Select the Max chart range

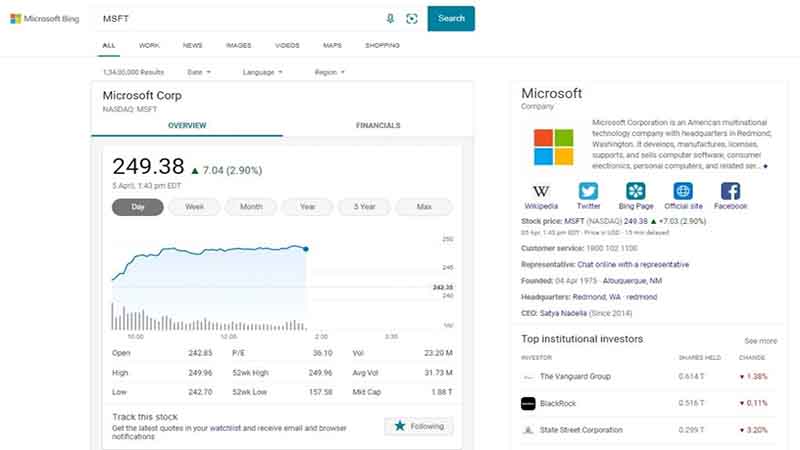(x=424, y=207)
